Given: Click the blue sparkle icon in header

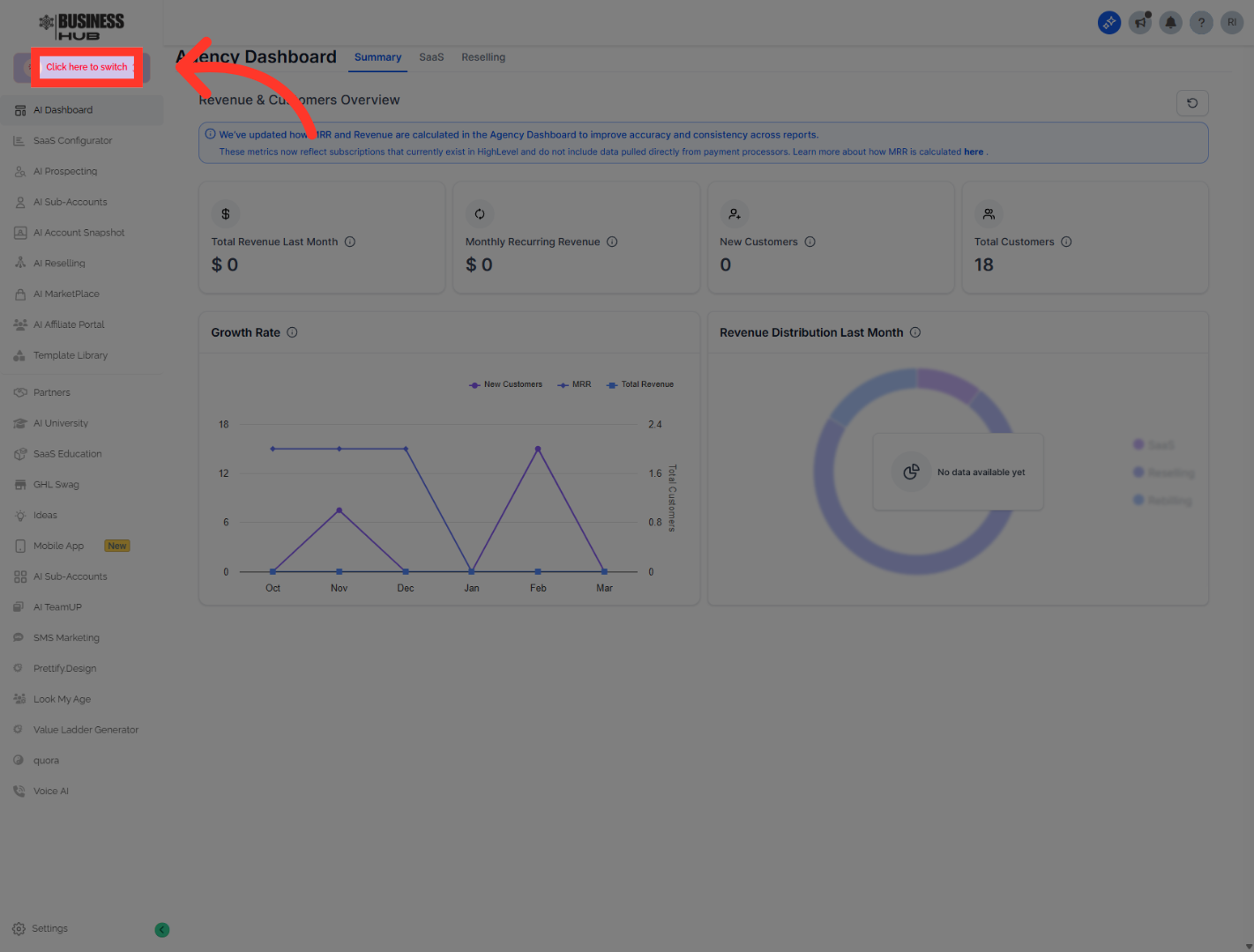Looking at the screenshot, I should 1109,23.
